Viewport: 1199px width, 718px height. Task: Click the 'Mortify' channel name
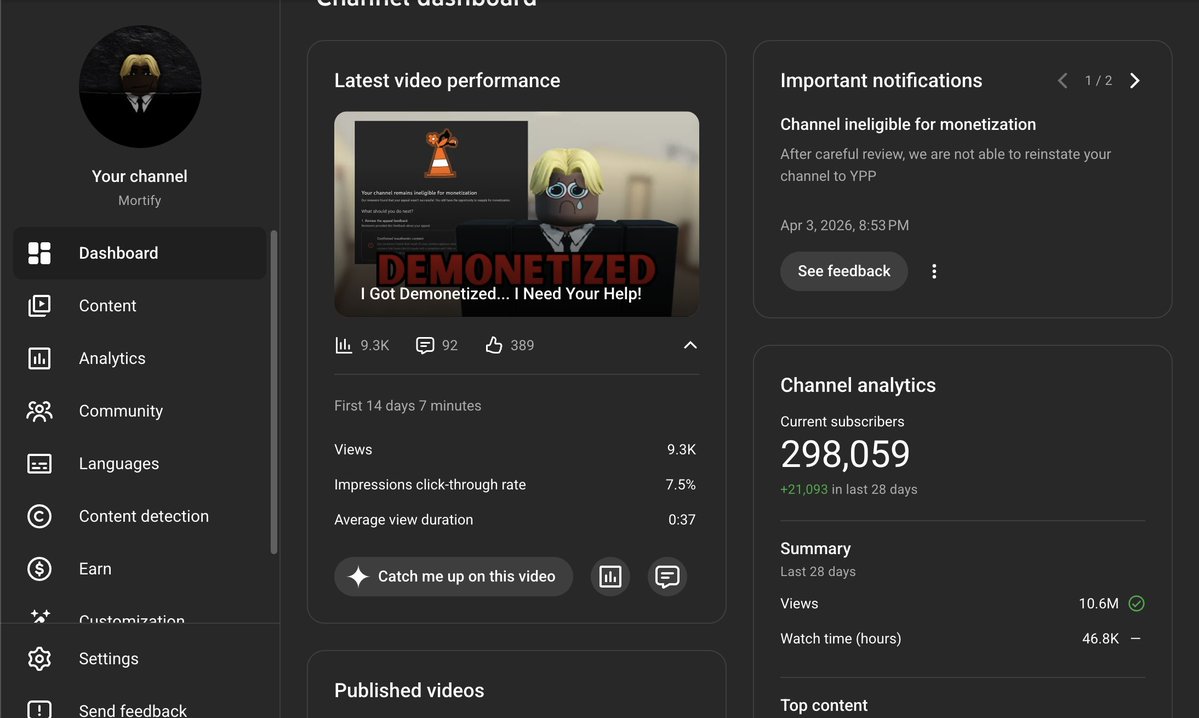click(x=139, y=200)
